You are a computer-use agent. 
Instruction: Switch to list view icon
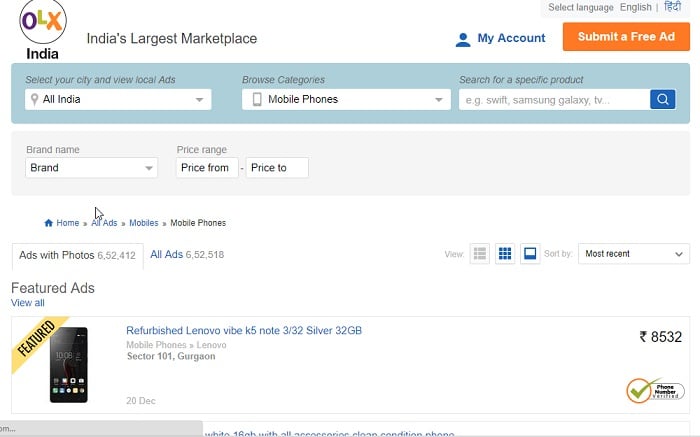(x=479, y=254)
